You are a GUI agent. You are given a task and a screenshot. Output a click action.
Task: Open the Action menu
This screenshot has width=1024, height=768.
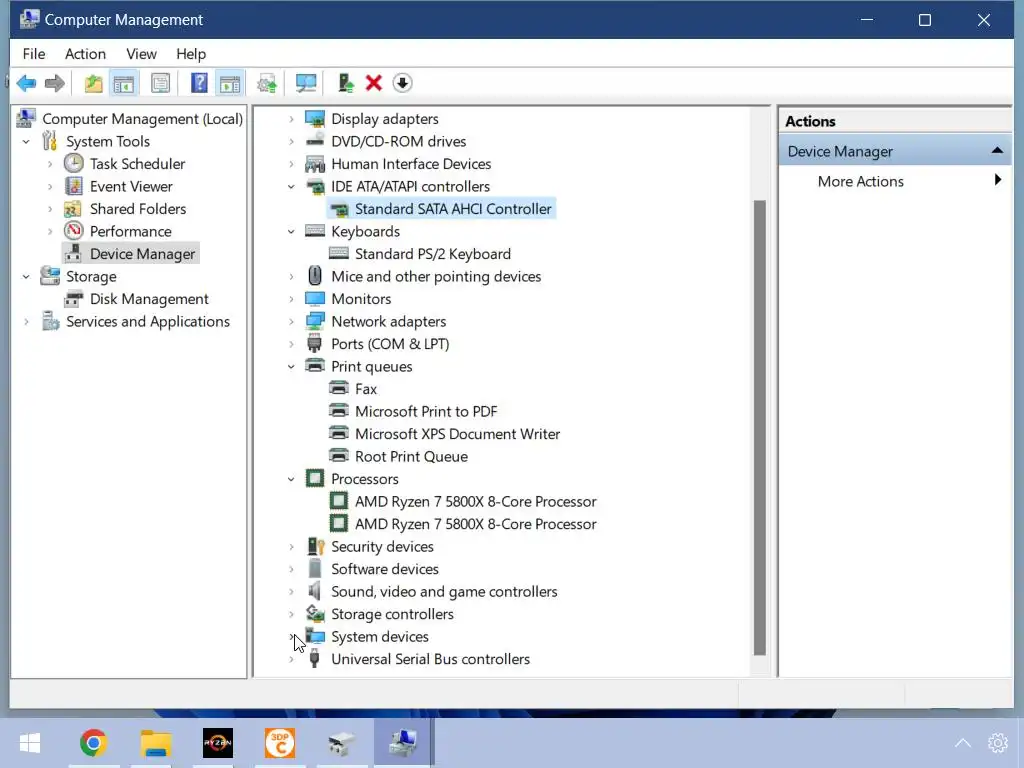pyautogui.click(x=85, y=54)
